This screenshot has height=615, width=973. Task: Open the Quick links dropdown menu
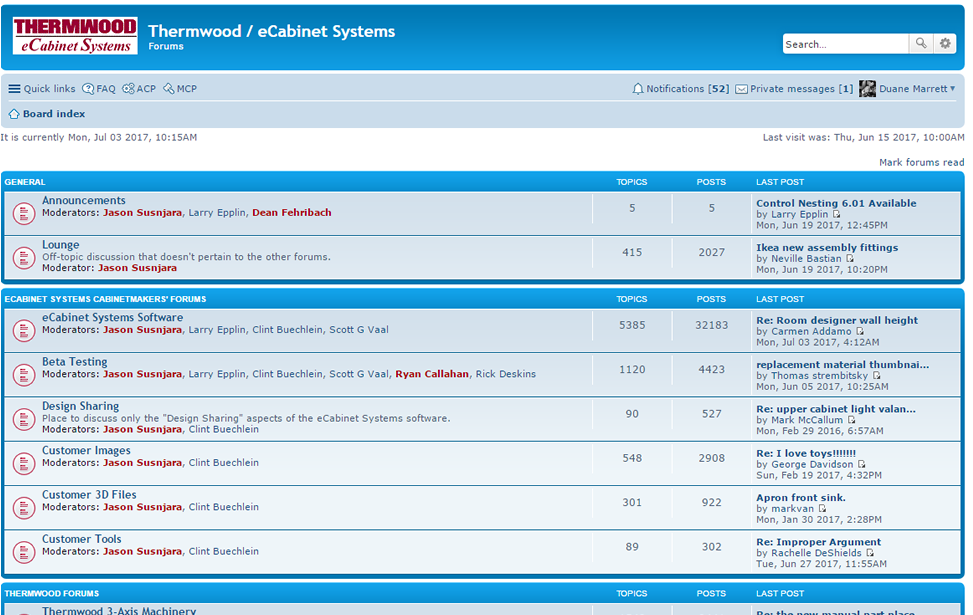pyautogui.click(x=42, y=89)
